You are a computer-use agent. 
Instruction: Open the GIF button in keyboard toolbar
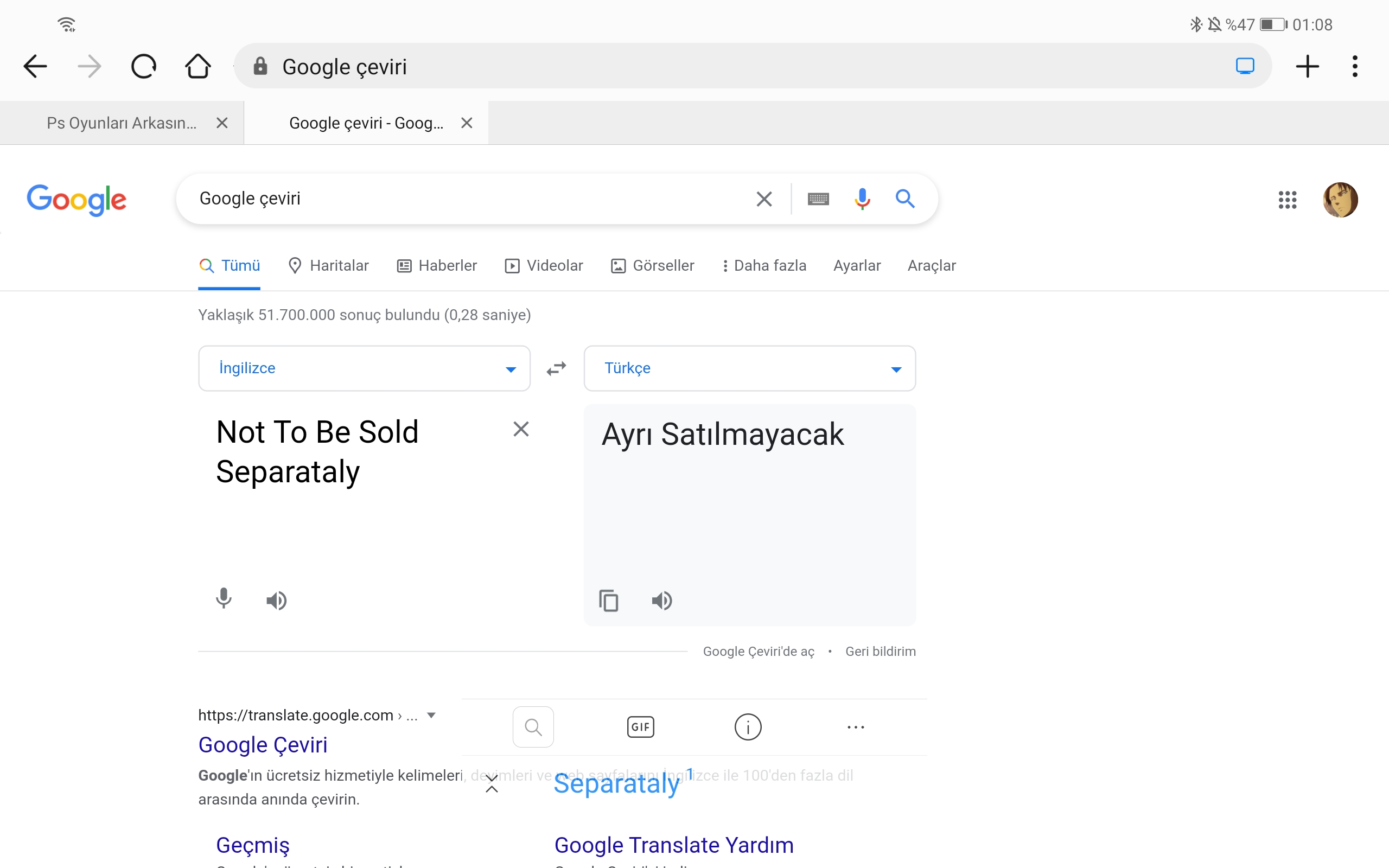tap(641, 727)
